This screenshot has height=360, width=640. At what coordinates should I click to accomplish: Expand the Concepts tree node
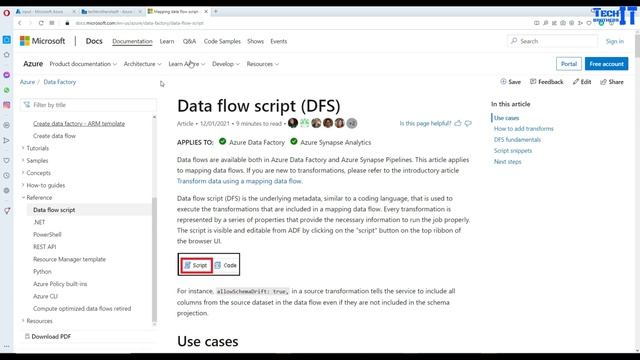pyautogui.click(x=38, y=173)
